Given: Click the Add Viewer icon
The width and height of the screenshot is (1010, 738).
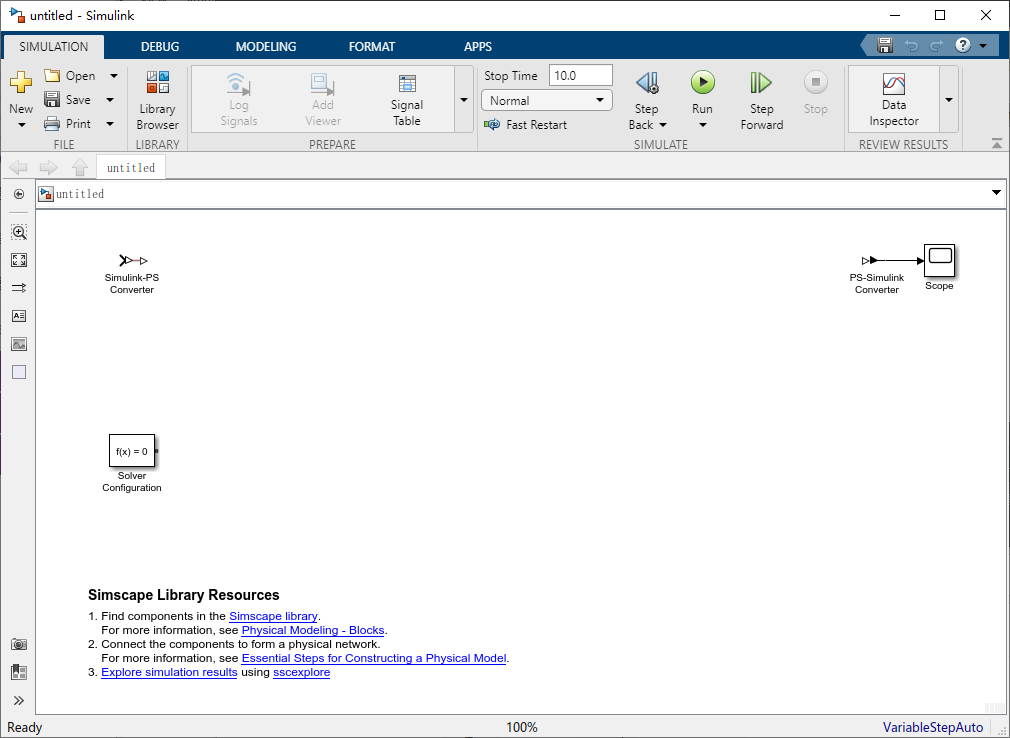Looking at the screenshot, I should tap(323, 84).
